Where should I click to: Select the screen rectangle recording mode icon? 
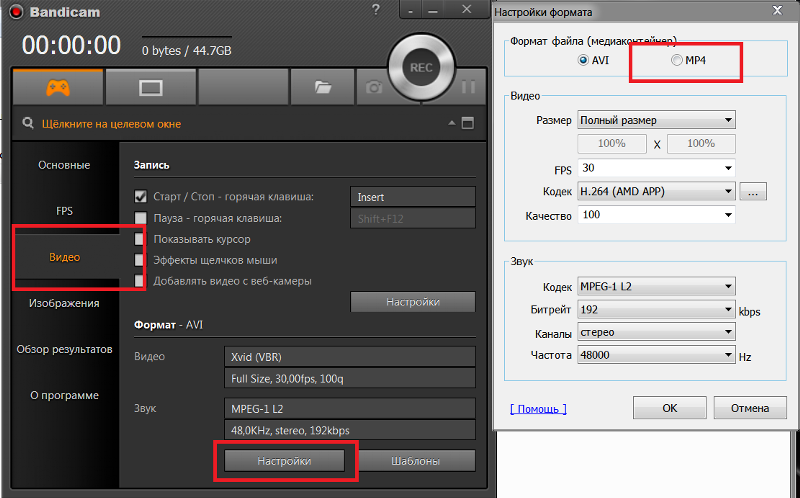(151, 88)
